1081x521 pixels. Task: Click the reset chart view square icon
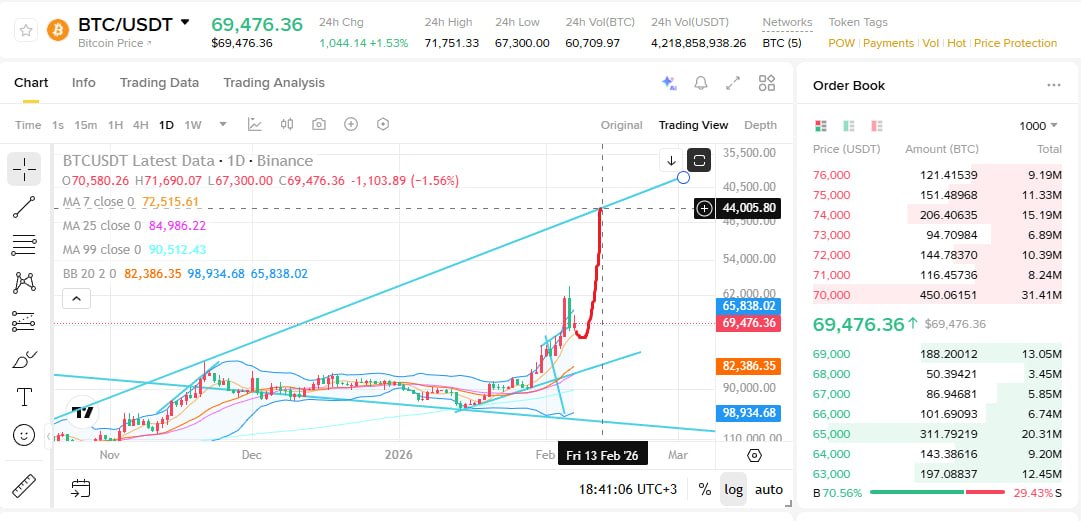699,161
